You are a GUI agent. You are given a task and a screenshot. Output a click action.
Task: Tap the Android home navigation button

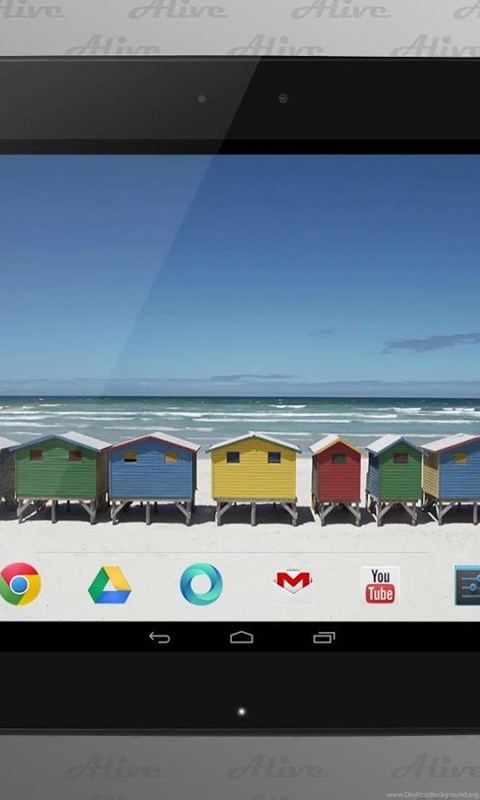coord(241,637)
